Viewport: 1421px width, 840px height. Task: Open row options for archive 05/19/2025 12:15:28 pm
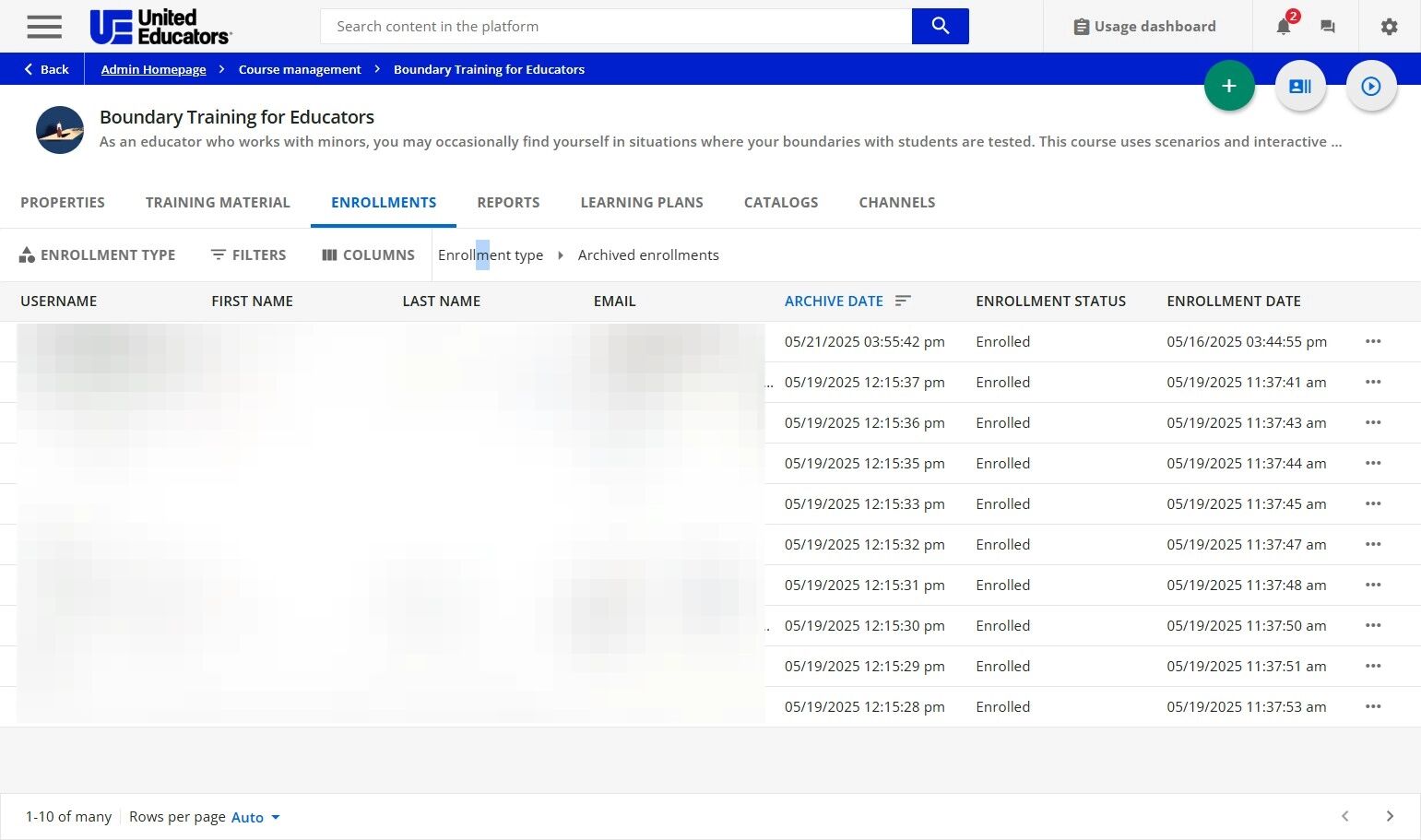tap(1373, 707)
